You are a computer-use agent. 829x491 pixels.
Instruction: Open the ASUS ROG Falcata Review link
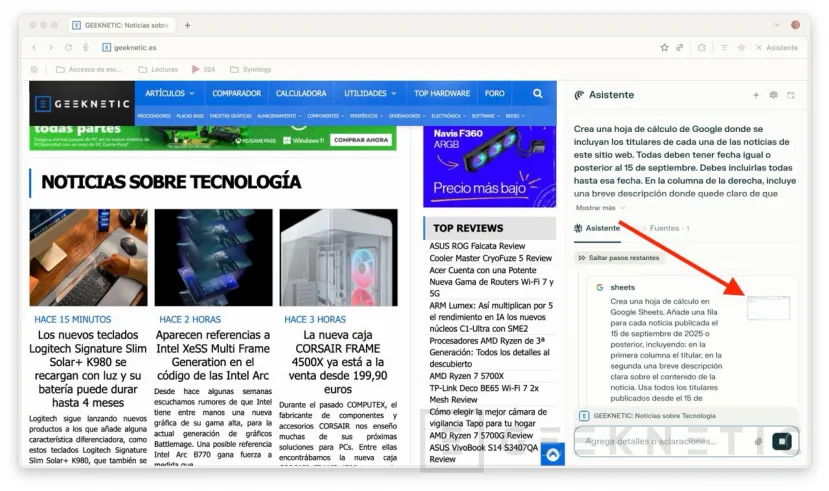point(477,246)
